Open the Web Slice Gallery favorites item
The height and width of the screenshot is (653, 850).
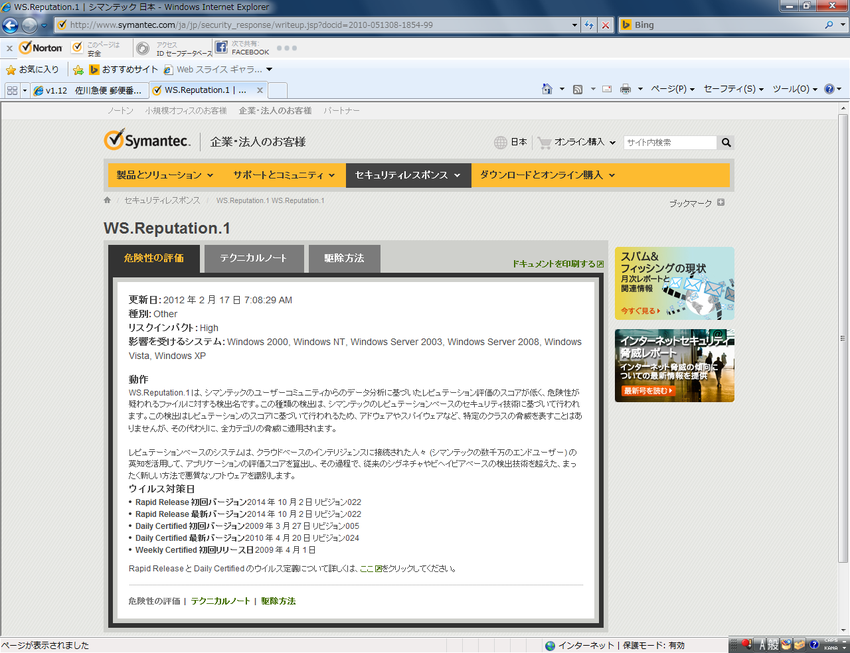(212, 69)
